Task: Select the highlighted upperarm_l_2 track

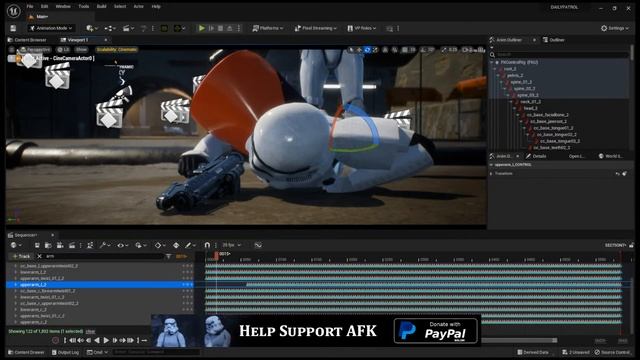Action: pyautogui.click(x=100, y=284)
